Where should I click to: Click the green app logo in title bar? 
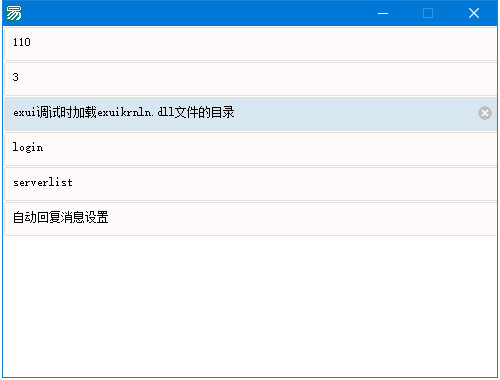point(14,13)
